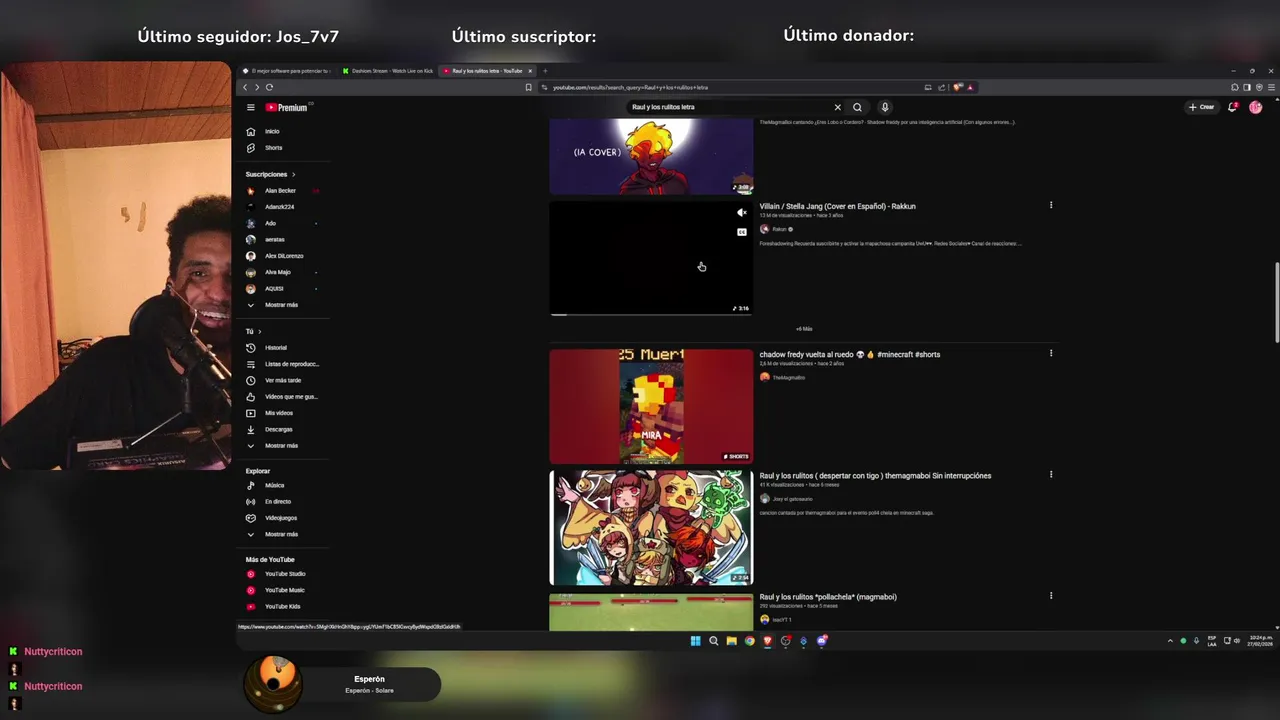Start voice search with the microphone

[885, 107]
